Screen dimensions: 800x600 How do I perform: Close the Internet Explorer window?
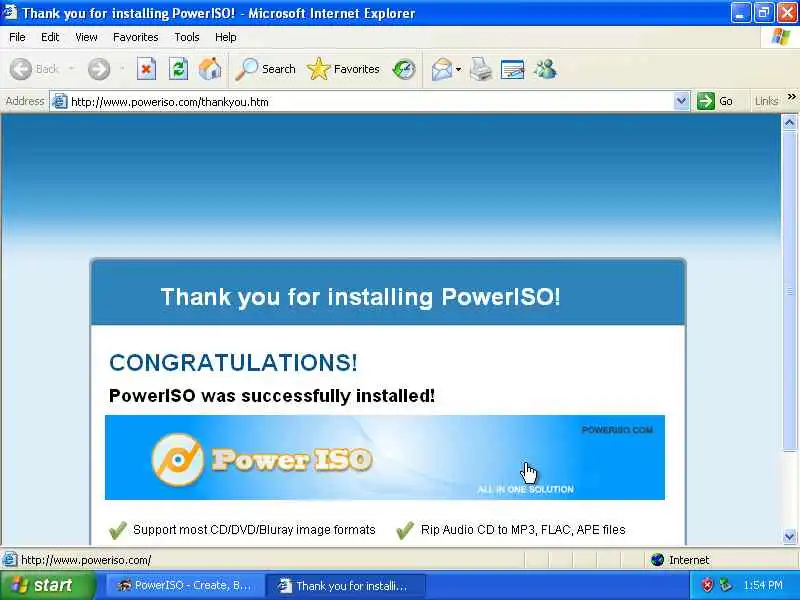pyautogui.click(x=787, y=13)
